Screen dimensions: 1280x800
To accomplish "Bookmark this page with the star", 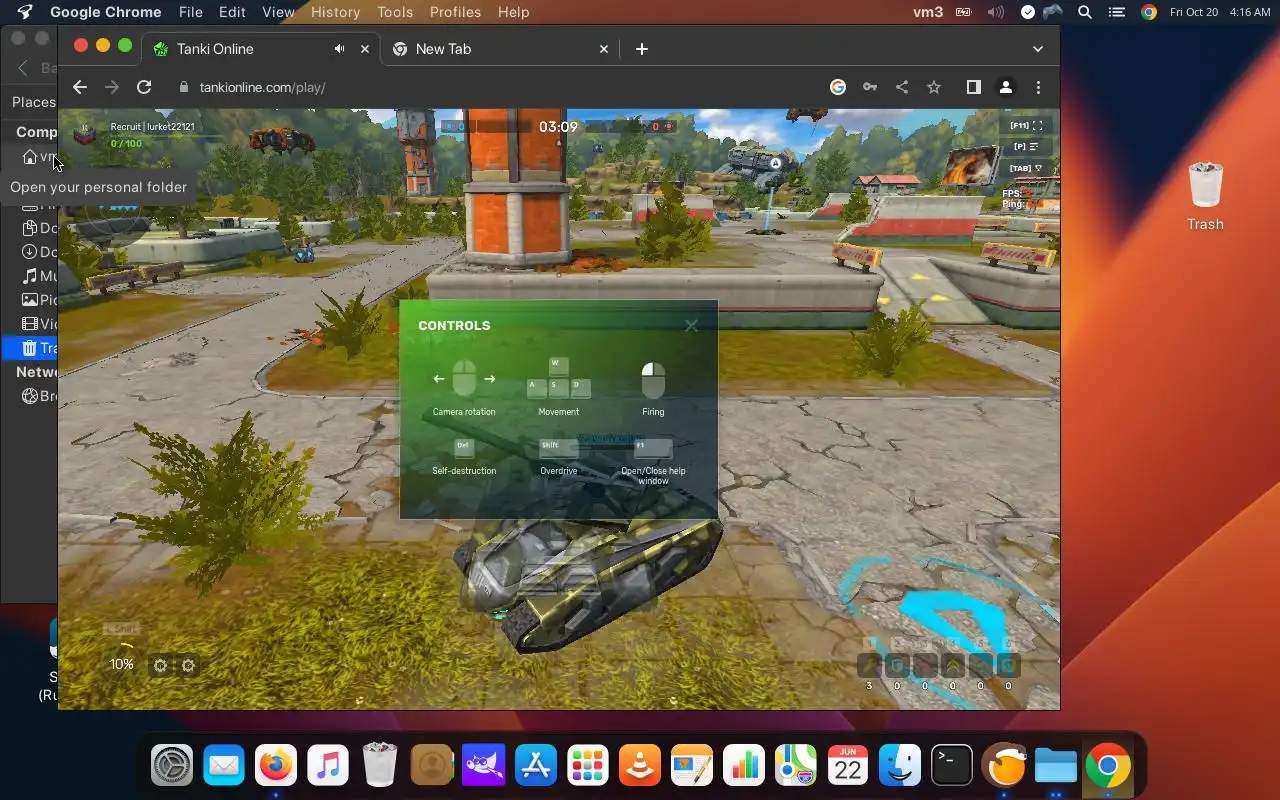I will 934,87.
